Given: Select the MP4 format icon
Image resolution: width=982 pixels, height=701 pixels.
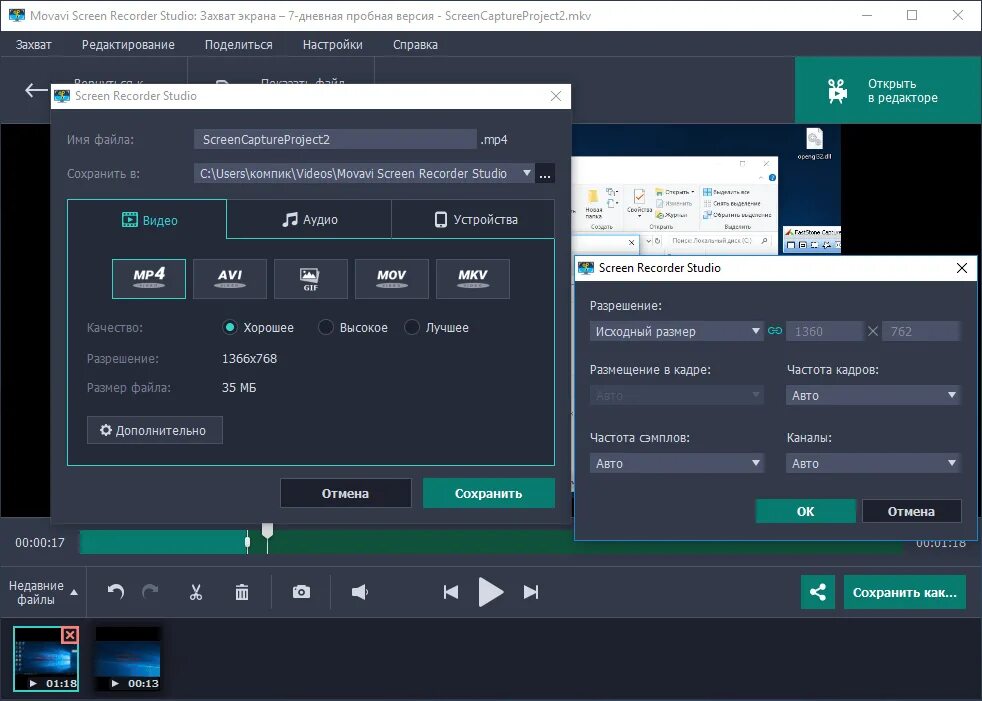Looking at the screenshot, I should point(149,279).
